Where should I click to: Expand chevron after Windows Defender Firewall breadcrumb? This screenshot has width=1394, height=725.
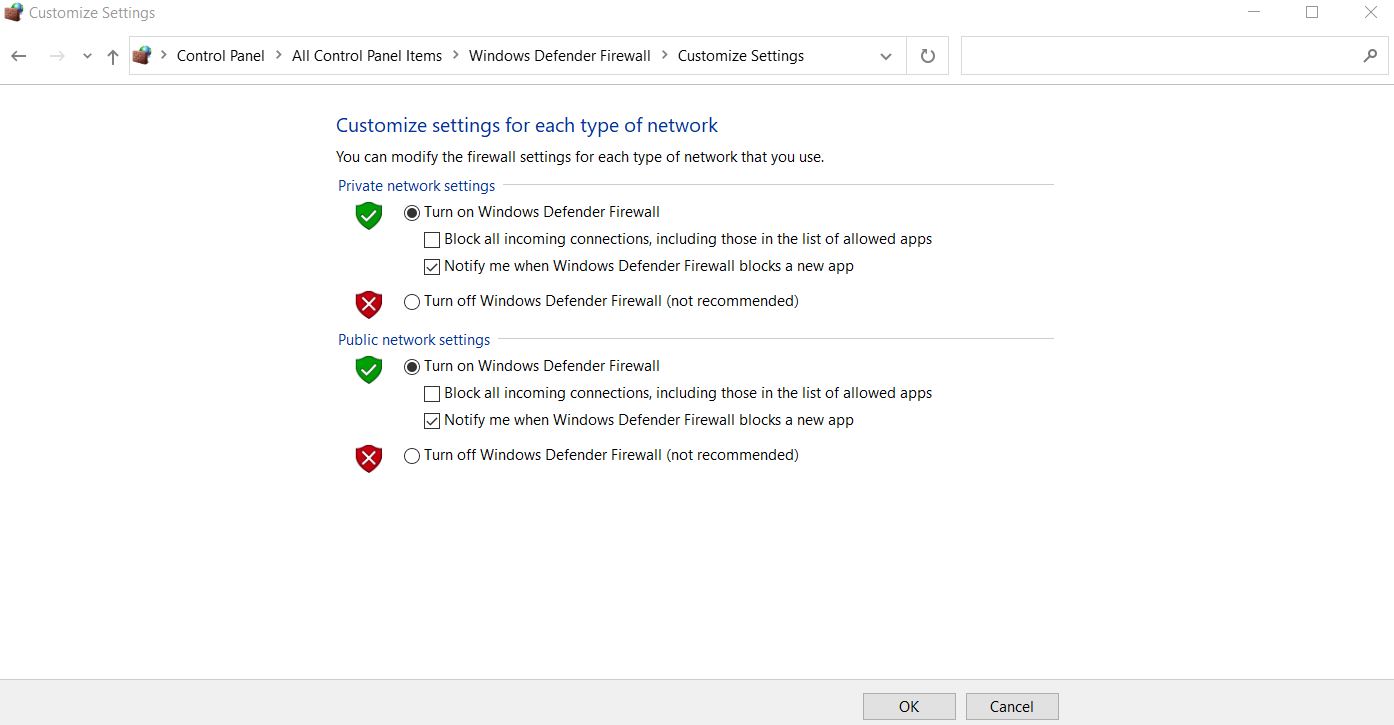(x=665, y=56)
